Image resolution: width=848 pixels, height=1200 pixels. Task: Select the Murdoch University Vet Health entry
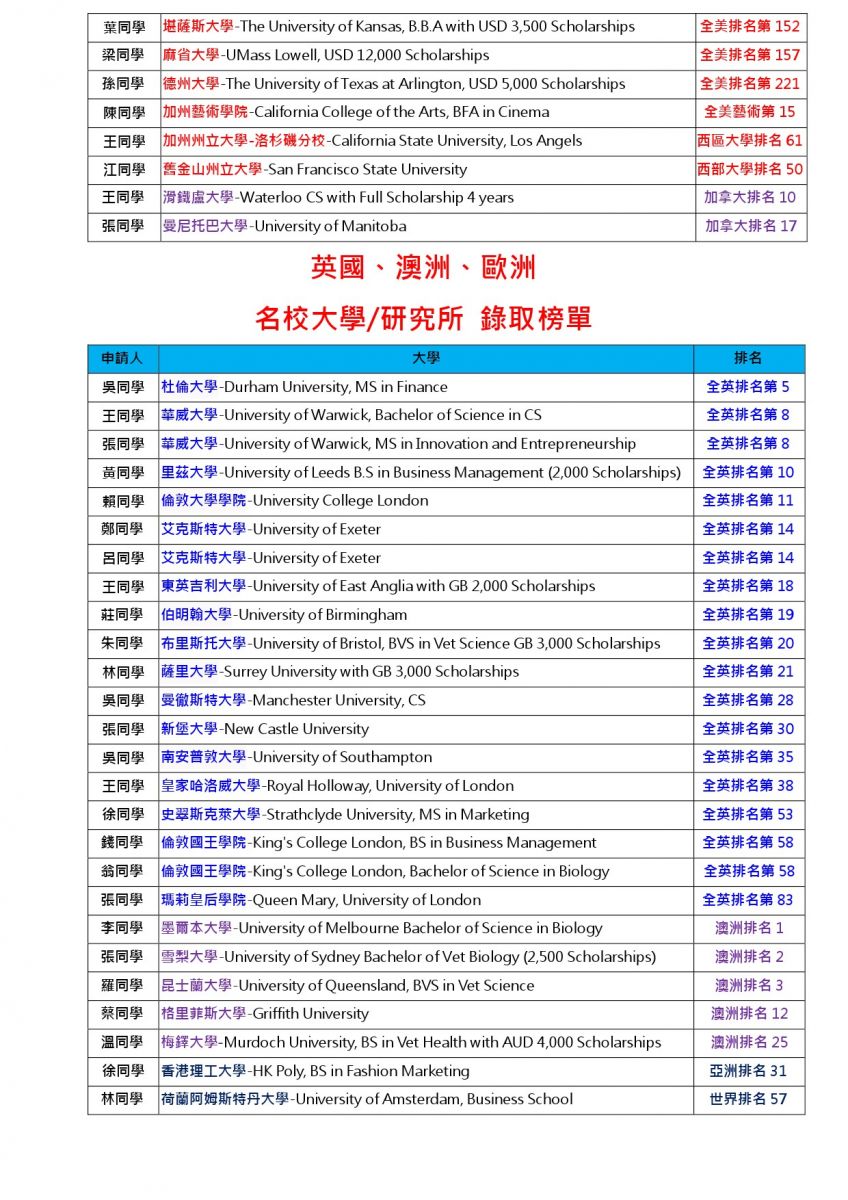click(412, 1043)
